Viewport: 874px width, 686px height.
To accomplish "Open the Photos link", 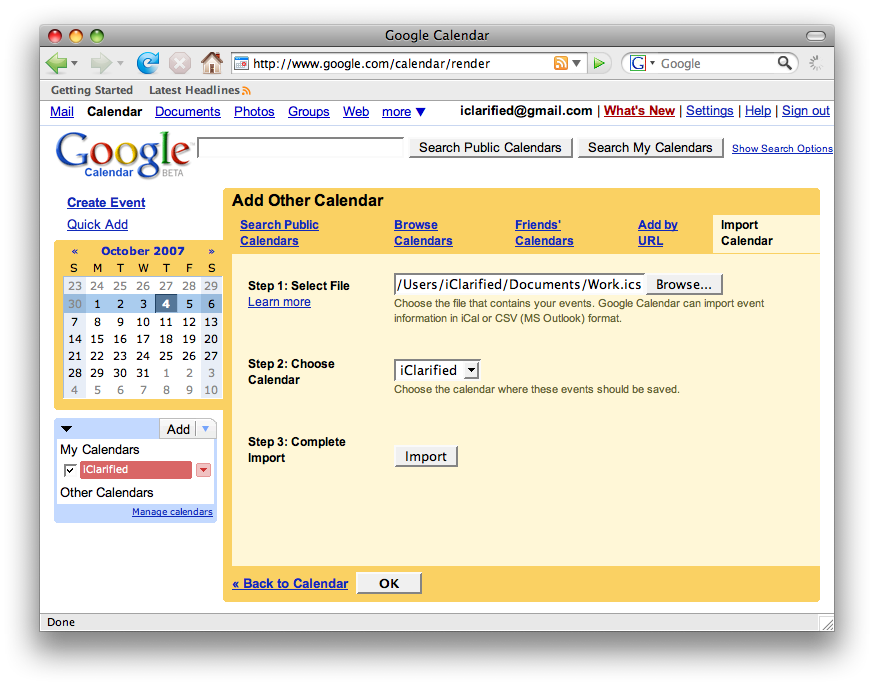I will [x=254, y=112].
